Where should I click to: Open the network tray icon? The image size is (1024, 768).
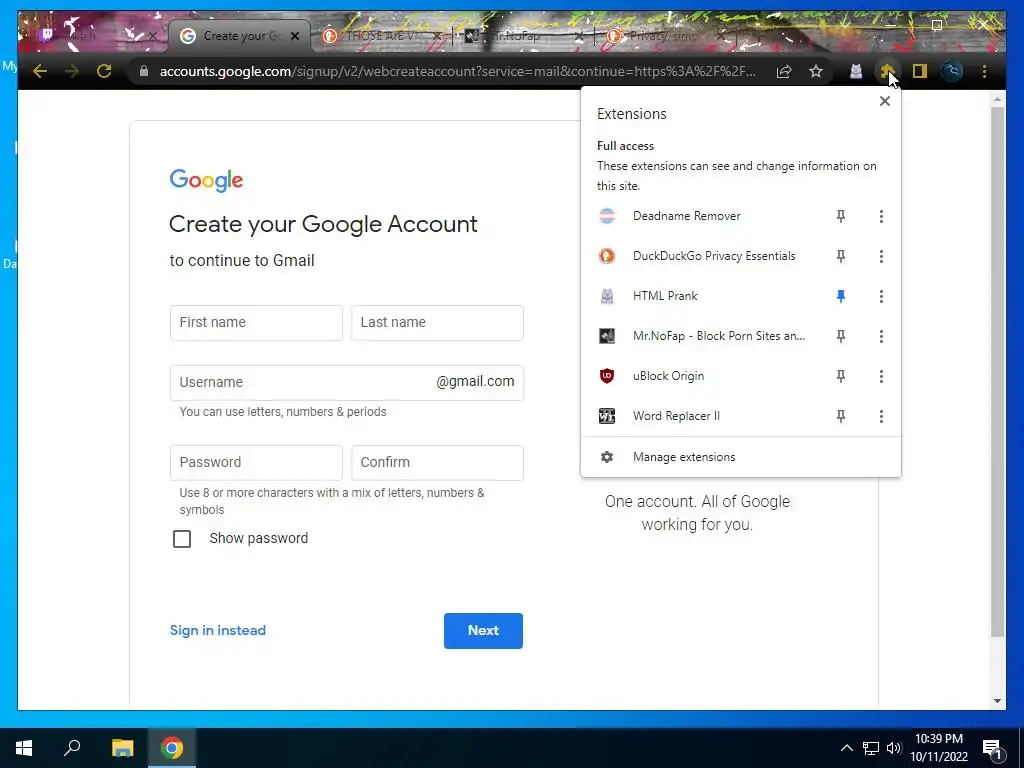point(871,748)
